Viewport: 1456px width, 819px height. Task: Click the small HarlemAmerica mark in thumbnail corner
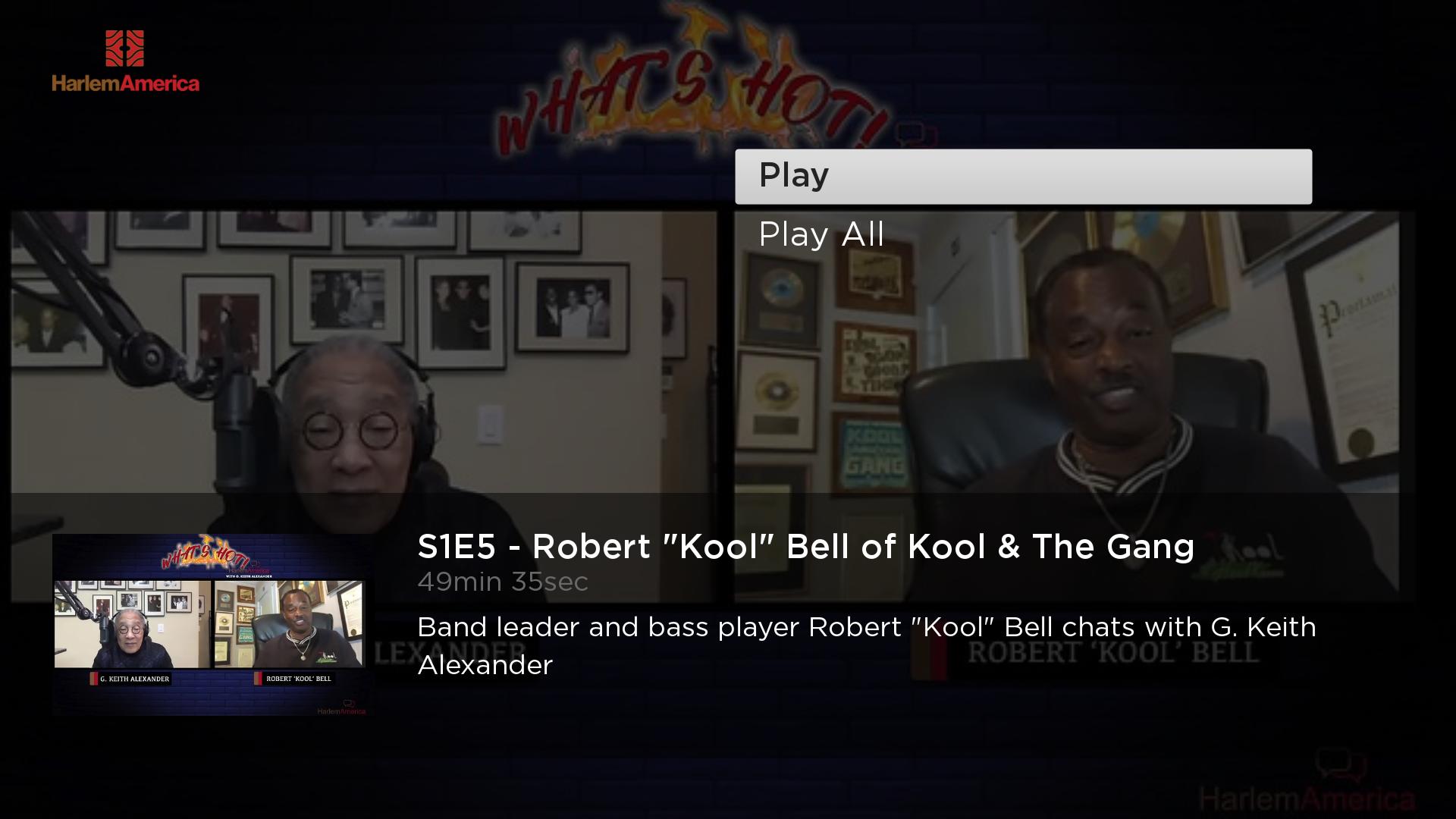pos(342,708)
